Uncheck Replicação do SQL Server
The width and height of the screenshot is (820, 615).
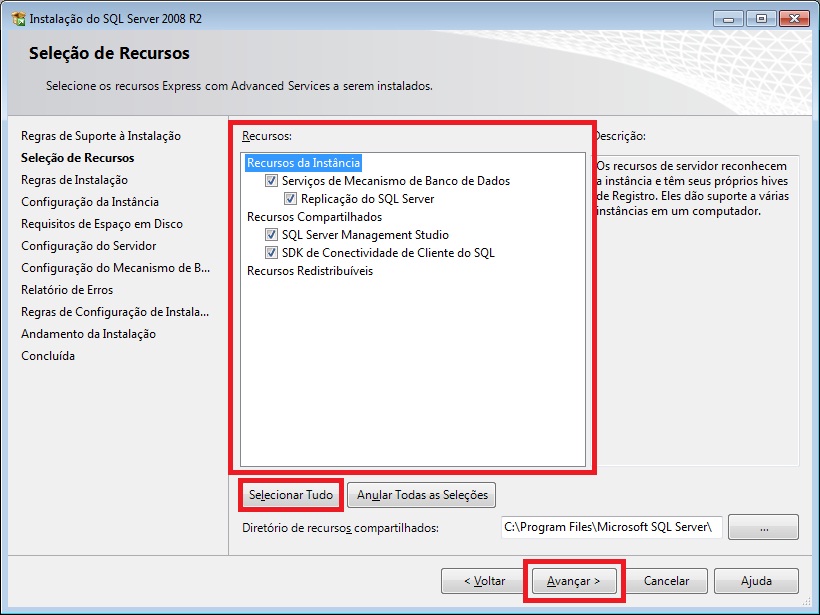tap(290, 199)
